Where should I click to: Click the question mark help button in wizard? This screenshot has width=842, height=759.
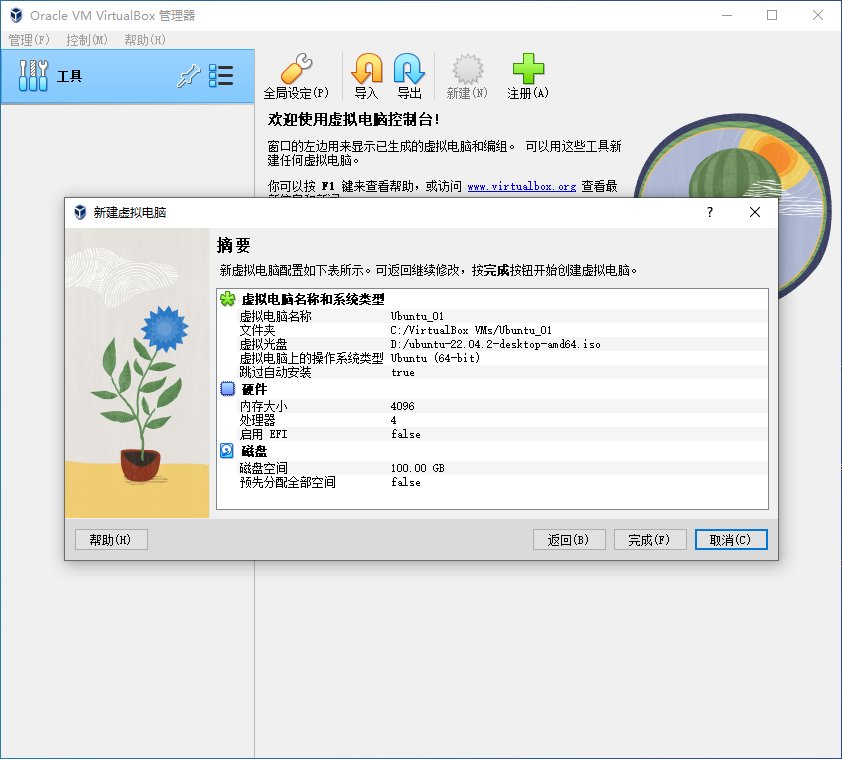710,212
